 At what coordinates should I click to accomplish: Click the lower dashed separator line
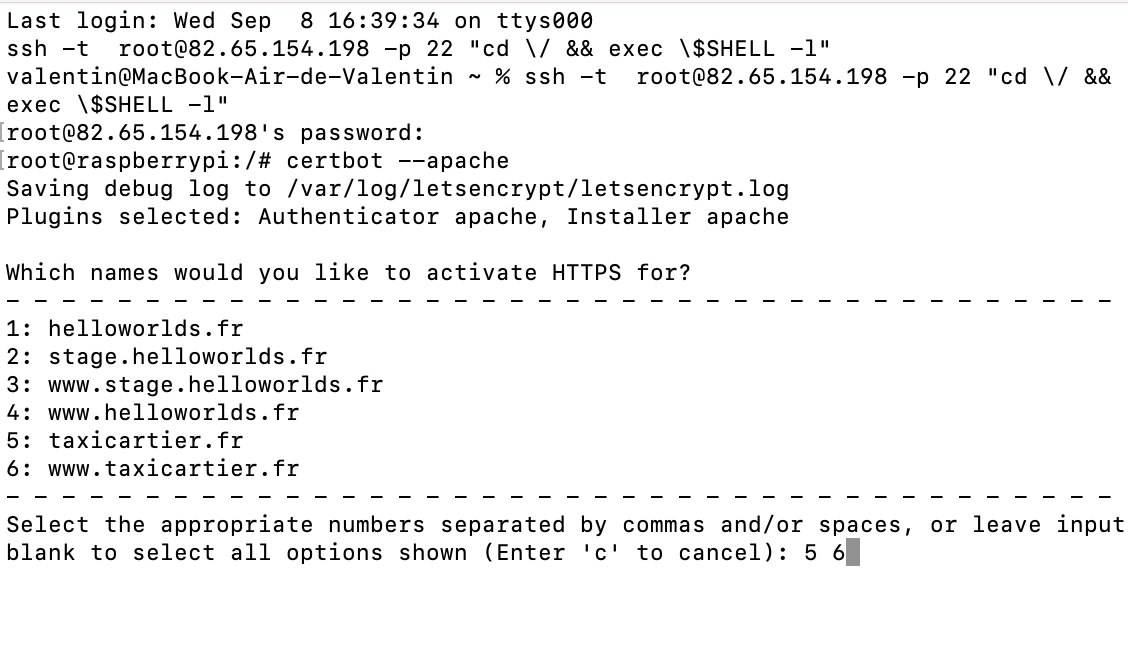[559, 497]
